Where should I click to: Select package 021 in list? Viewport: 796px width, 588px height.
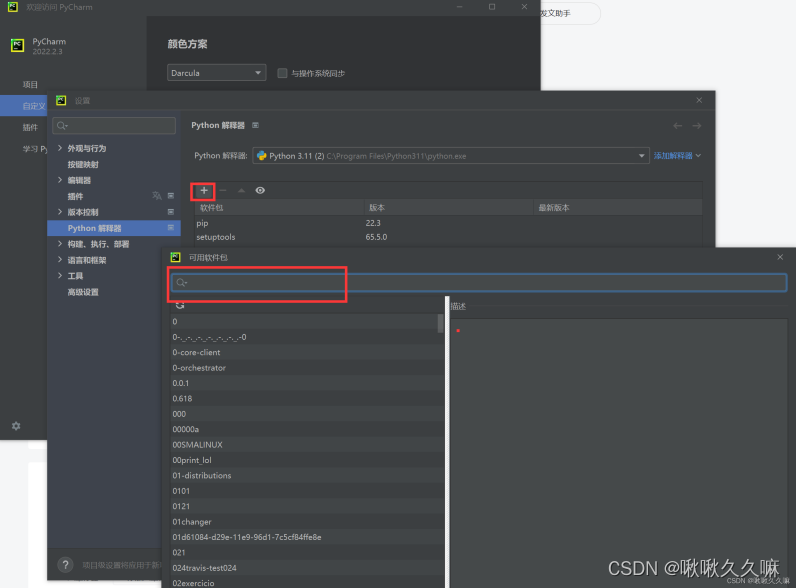307,552
